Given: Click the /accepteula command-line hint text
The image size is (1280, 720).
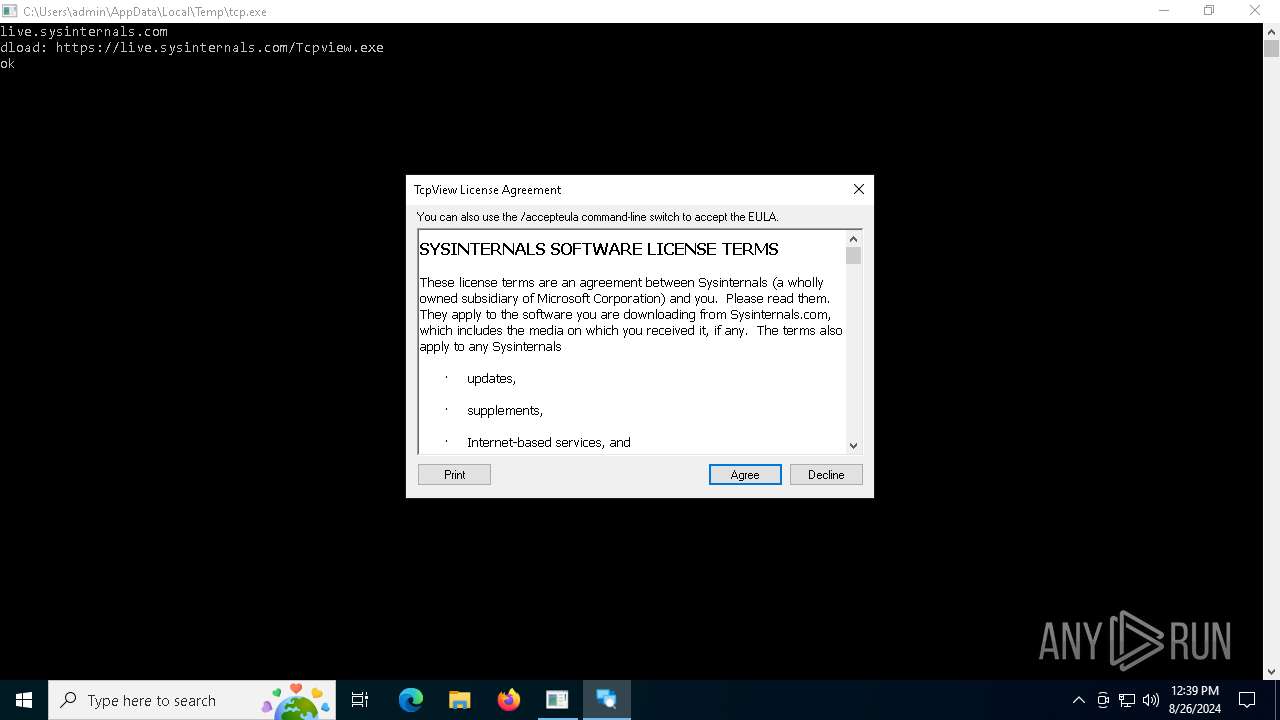Looking at the screenshot, I should (597, 216).
